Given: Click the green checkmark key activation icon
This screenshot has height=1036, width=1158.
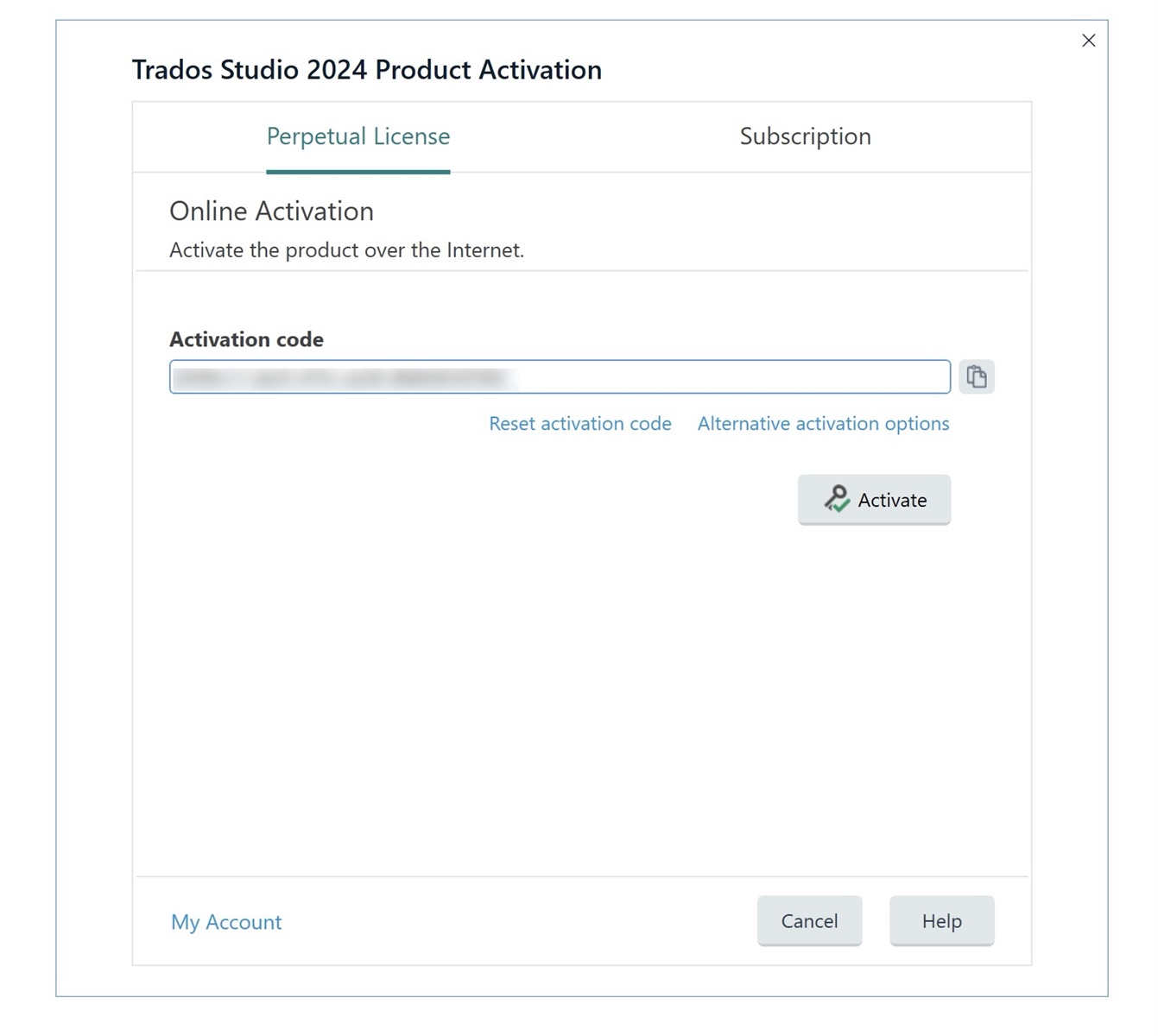Looking at the screenshot, I should pos(836,499).
